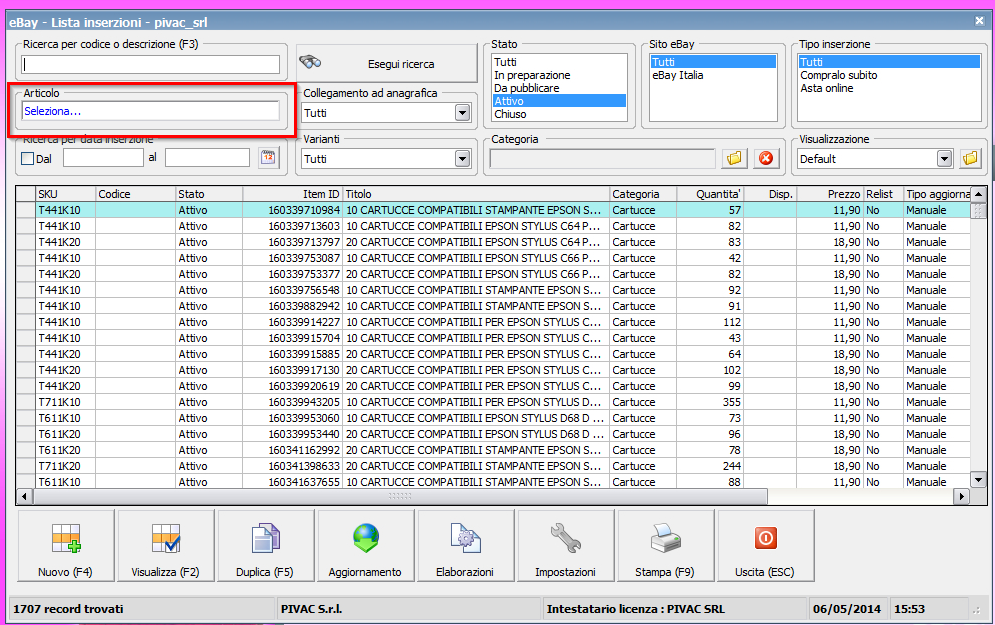
Task: Open Visualizza (F2) for the selected listing
Action: point(166,545)
